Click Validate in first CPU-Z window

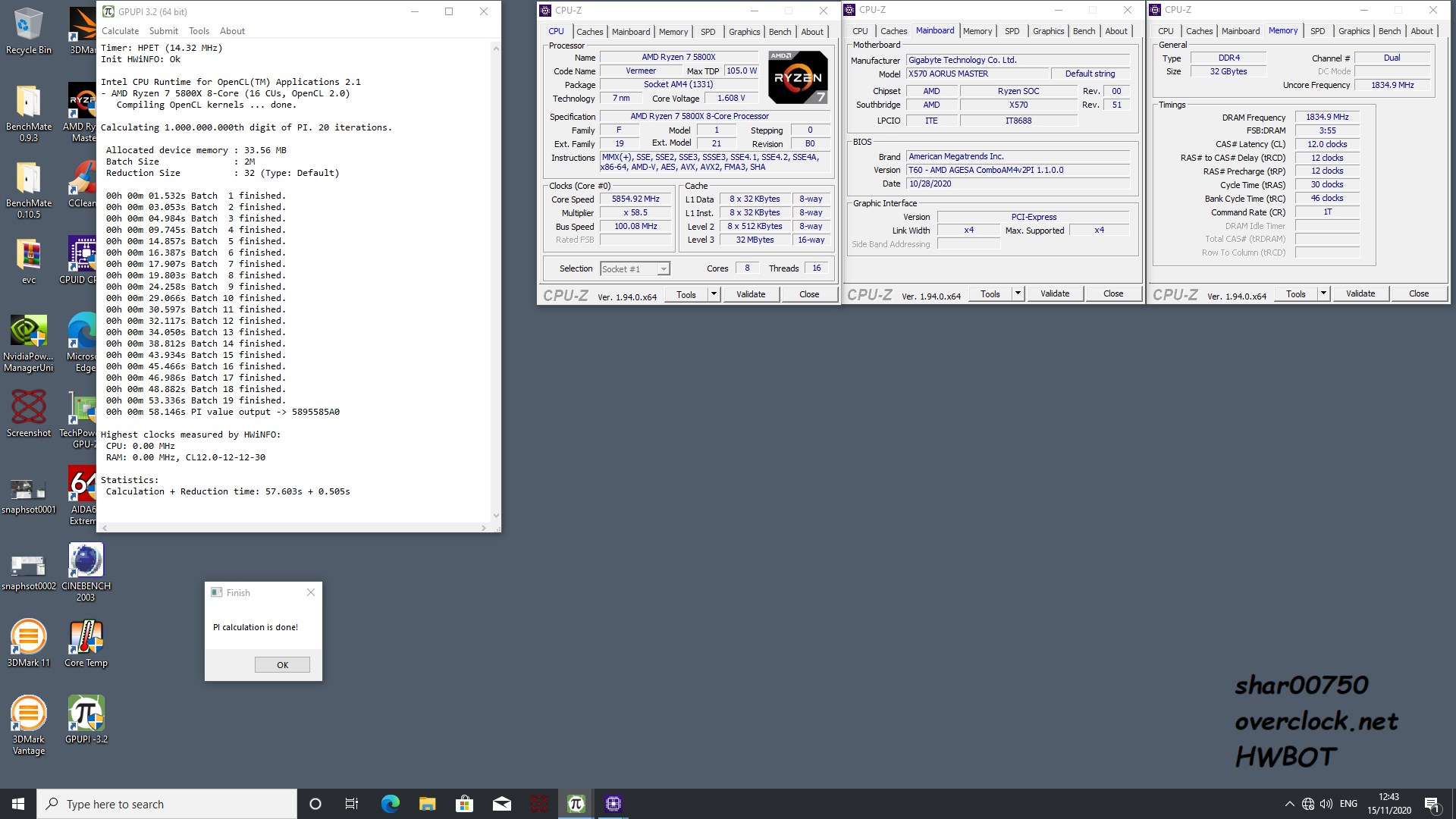(x=751, y=294)
